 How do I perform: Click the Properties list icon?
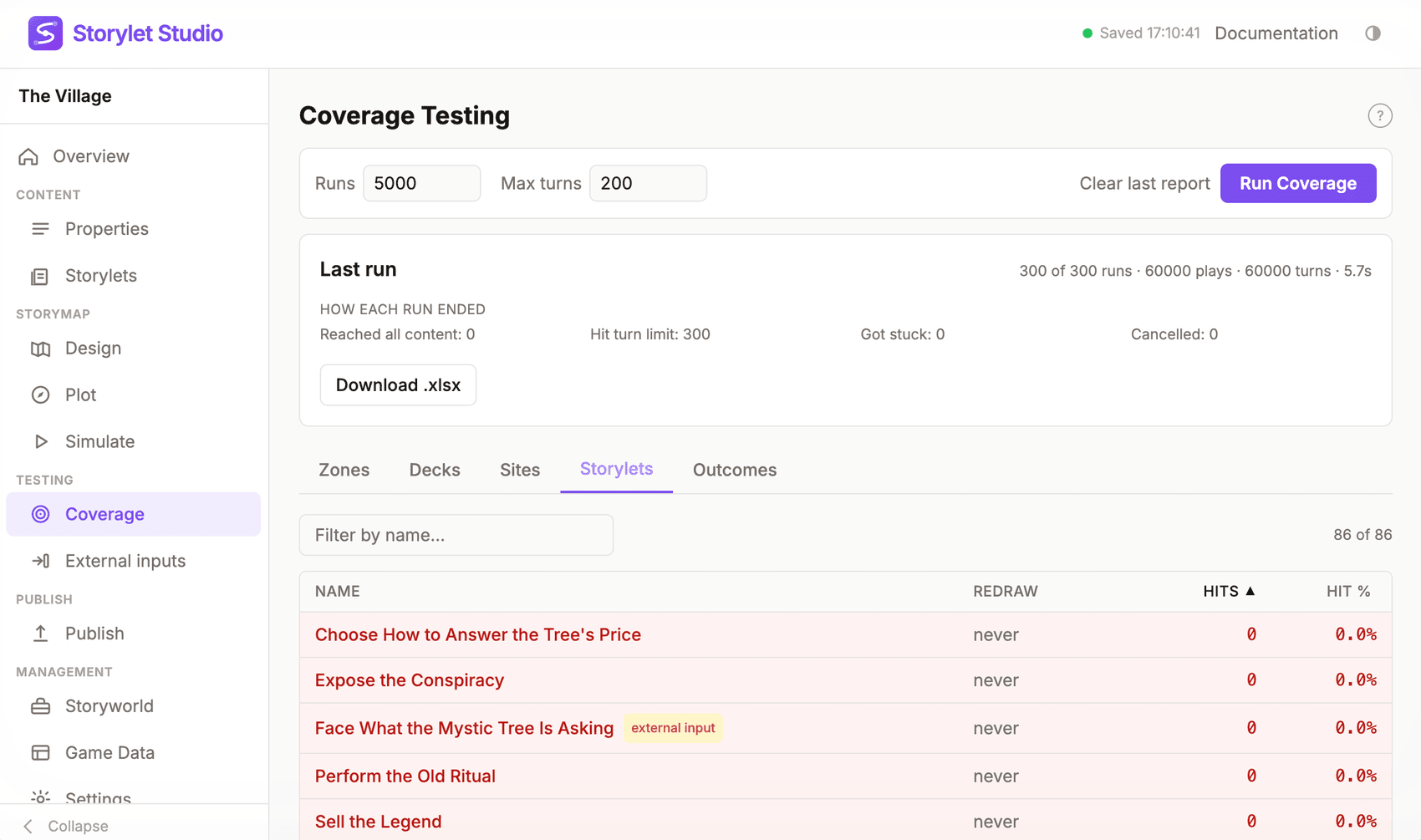40,229
